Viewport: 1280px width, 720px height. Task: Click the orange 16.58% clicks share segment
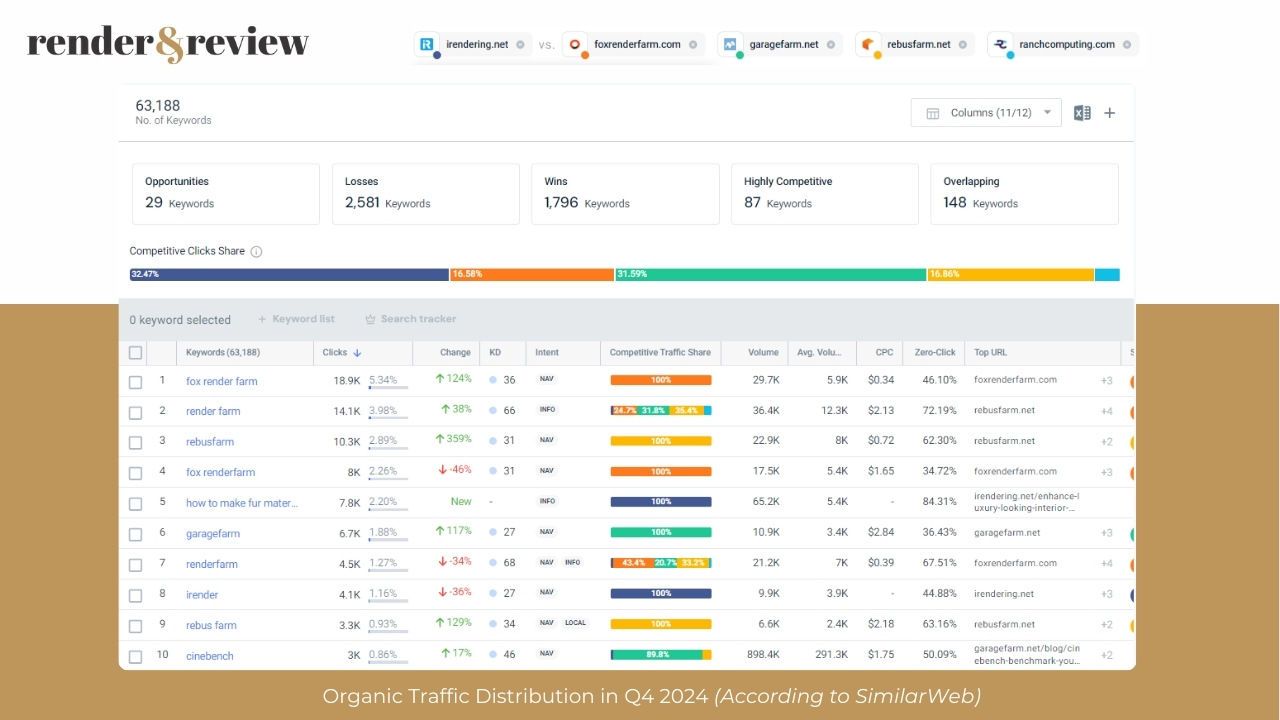(532, 274)
